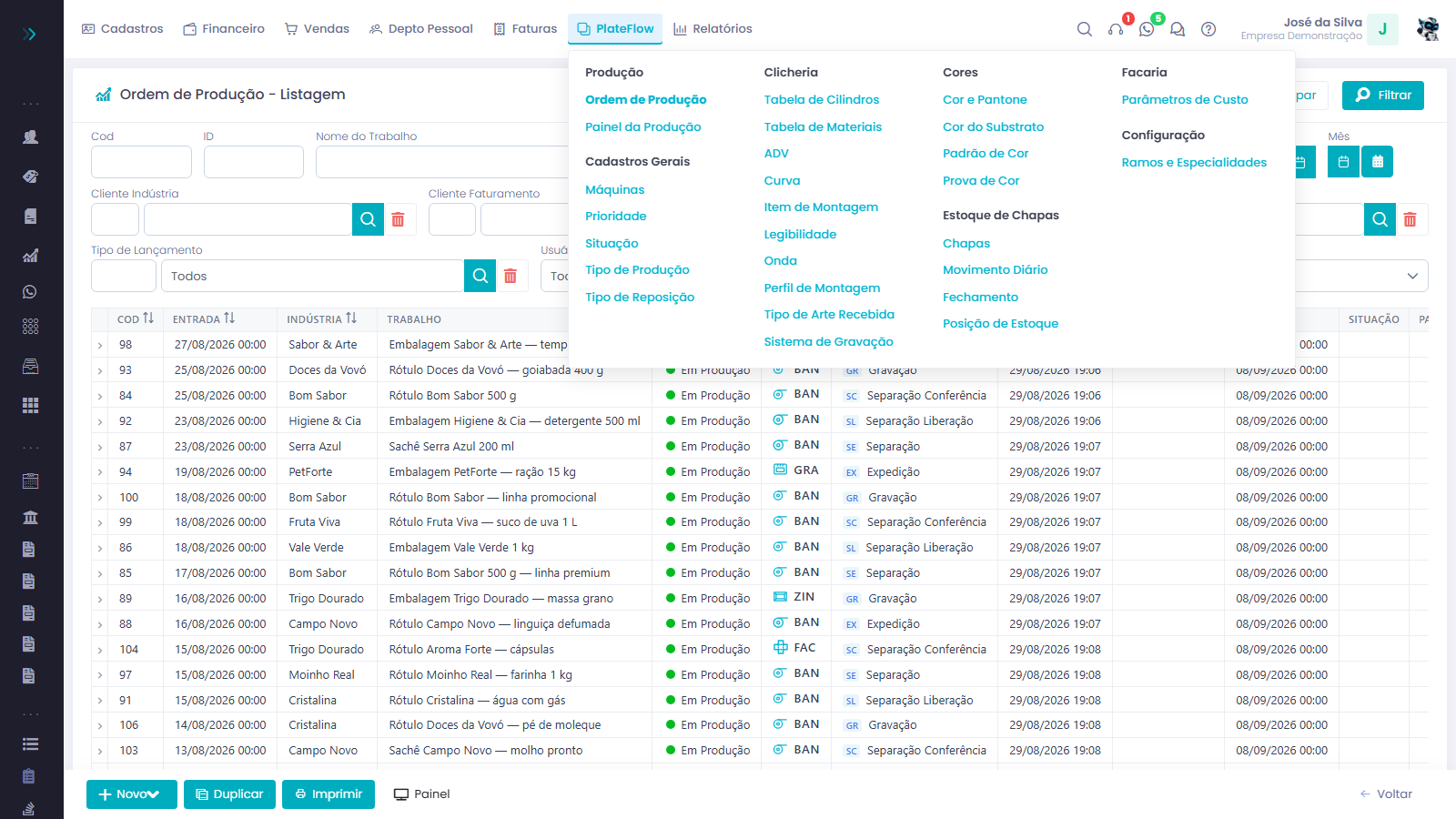The image size is (1456, 819).
Task: Click the Imprimir button
Action: 329,794
